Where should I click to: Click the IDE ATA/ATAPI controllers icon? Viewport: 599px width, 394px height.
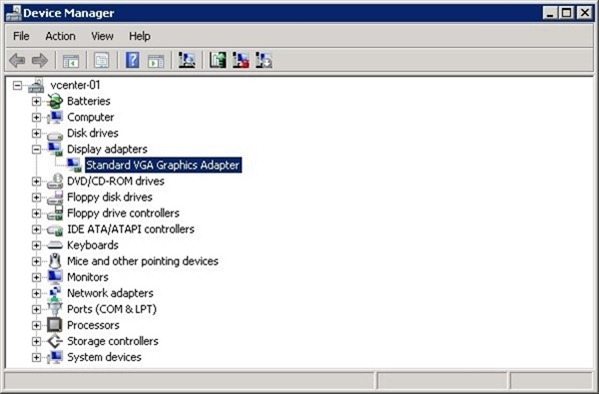pos(55,230)
